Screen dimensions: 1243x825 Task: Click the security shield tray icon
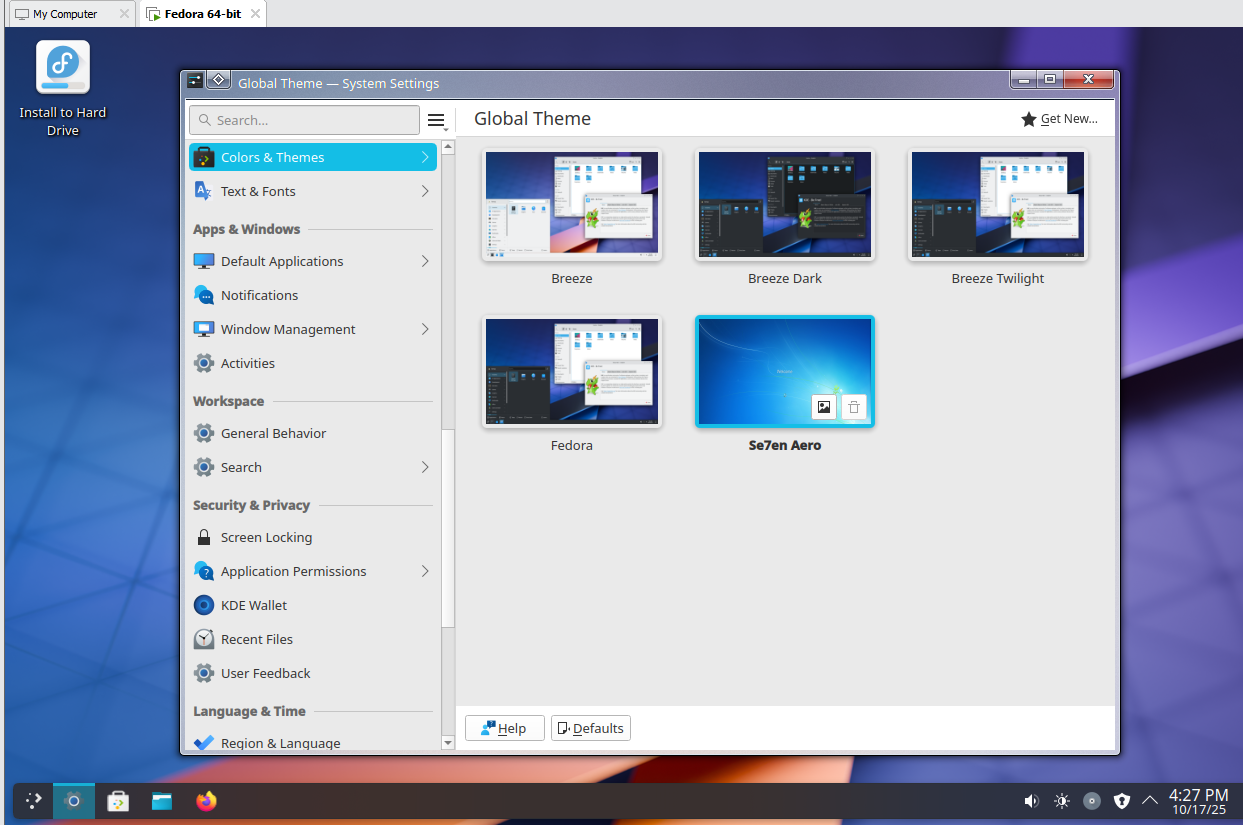(x=1122, y=801)
